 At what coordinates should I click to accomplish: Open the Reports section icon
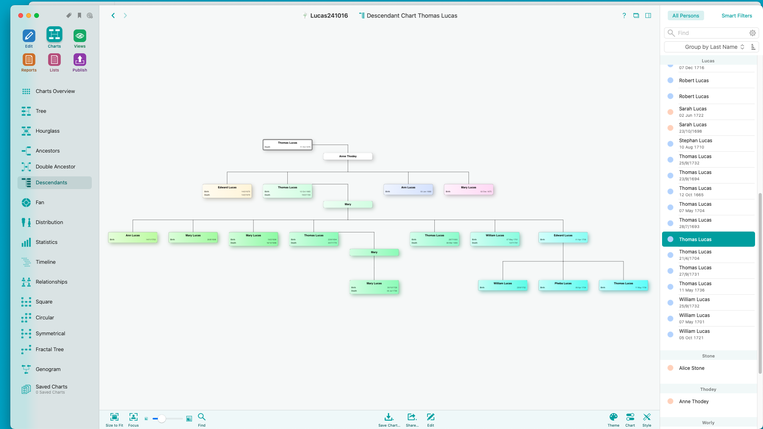point(29,60)
